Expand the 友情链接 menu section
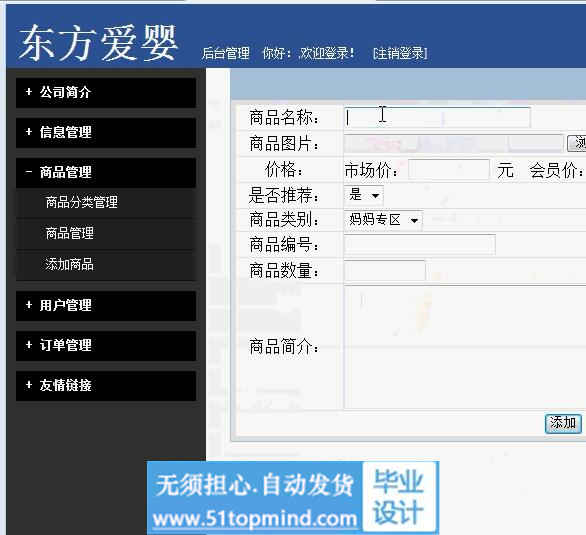This screenshot has width=586, height=535. tap(106, 386)
